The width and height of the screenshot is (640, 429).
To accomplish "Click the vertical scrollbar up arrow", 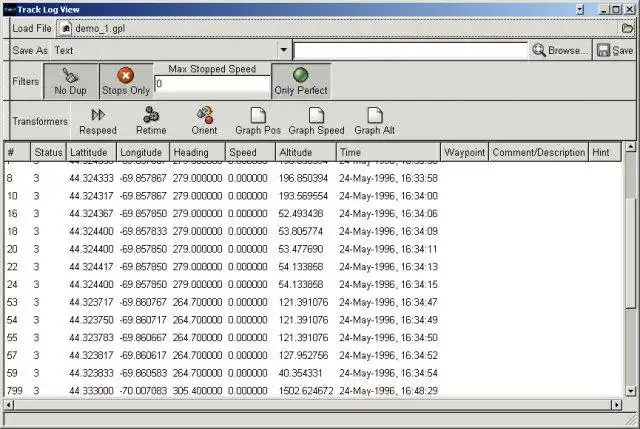I will 631,147.
